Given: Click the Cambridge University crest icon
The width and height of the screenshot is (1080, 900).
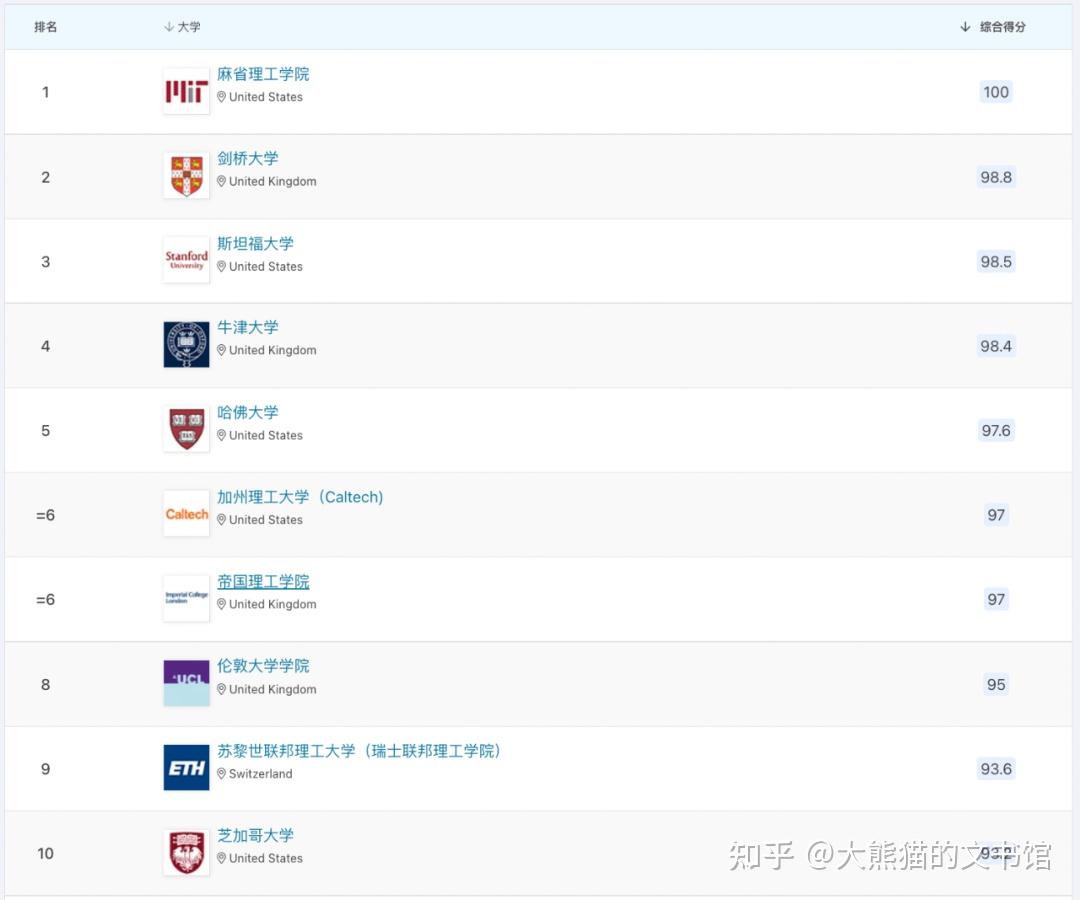Looking at the screenshot, I should pos(186,175).
